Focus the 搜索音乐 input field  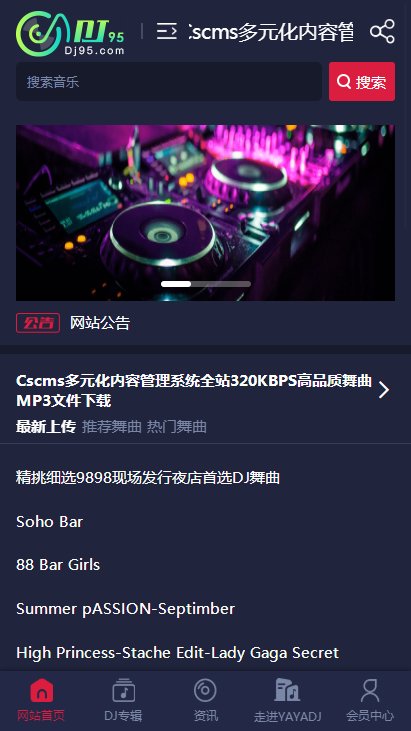click(169, 82)
